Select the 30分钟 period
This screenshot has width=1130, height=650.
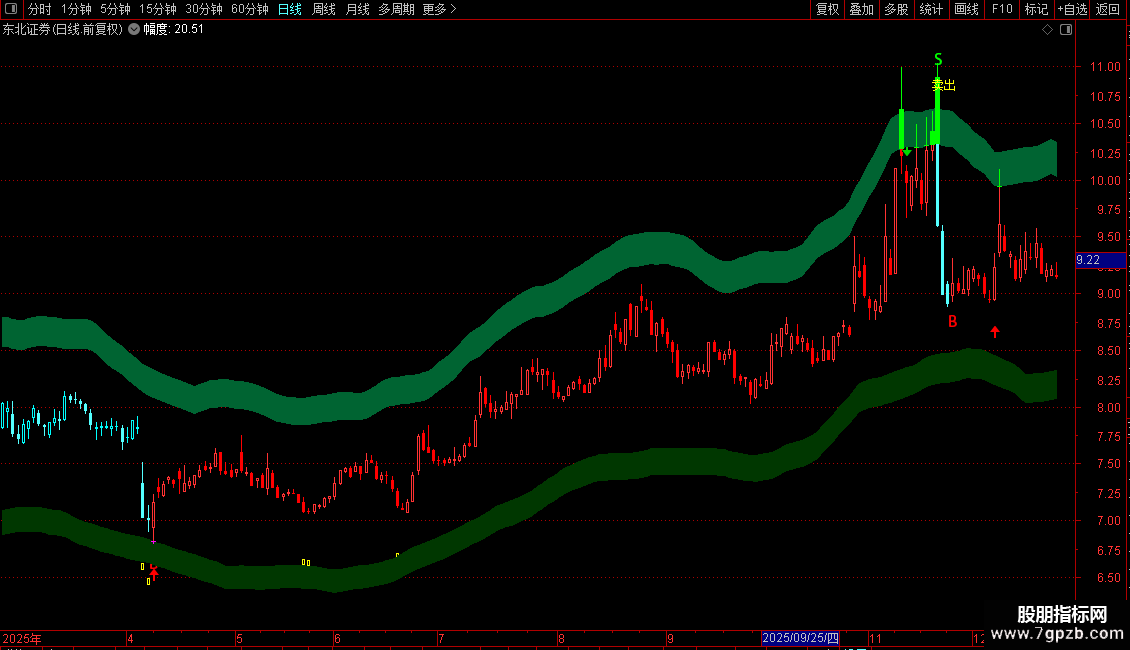(x=204, y=9)
